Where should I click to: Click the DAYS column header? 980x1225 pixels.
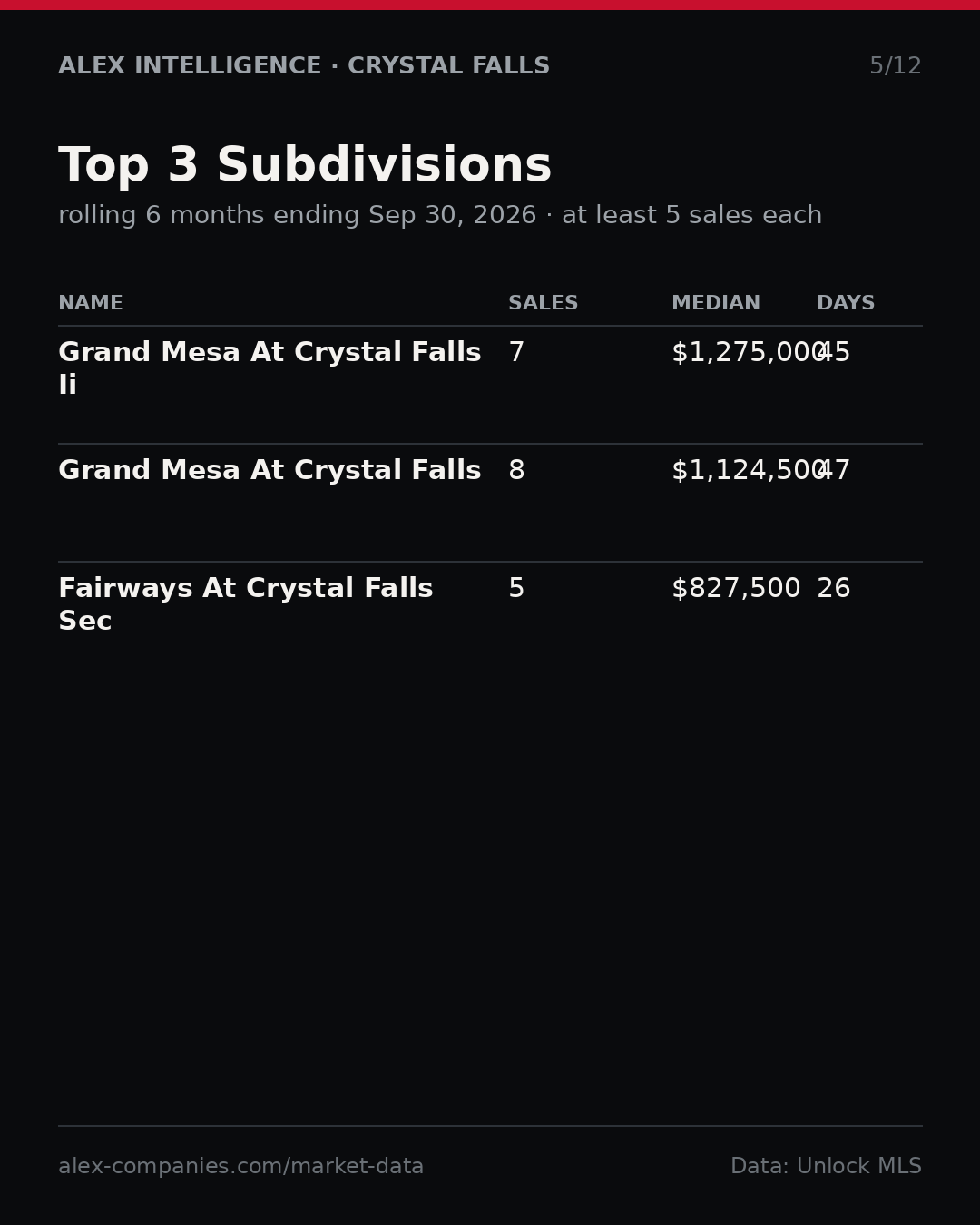(x=846, y=303)
